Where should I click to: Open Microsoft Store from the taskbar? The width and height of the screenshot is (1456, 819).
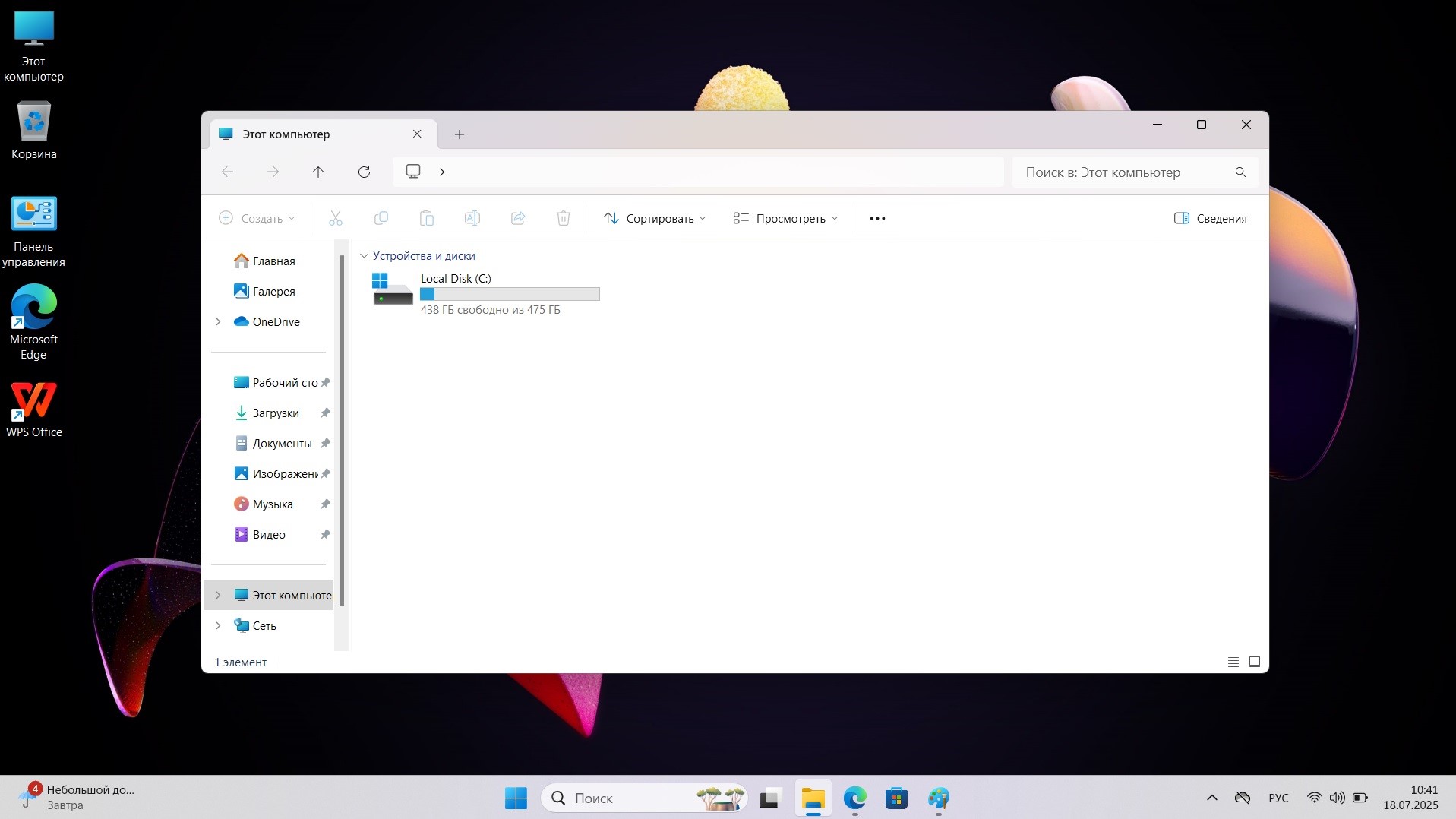[896, 798]
